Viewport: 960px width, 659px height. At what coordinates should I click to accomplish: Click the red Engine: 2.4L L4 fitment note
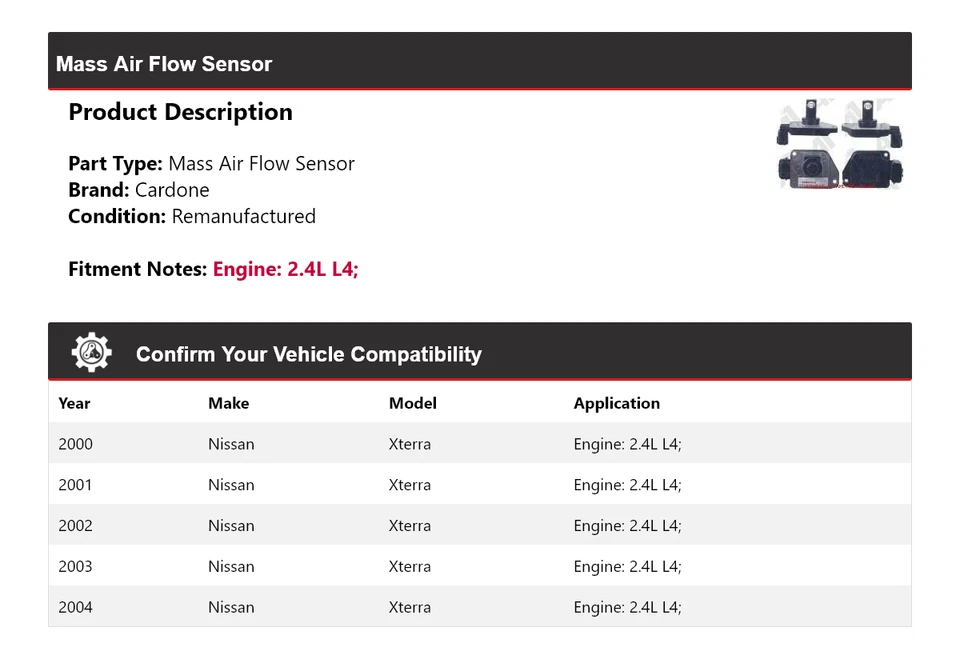285,269
